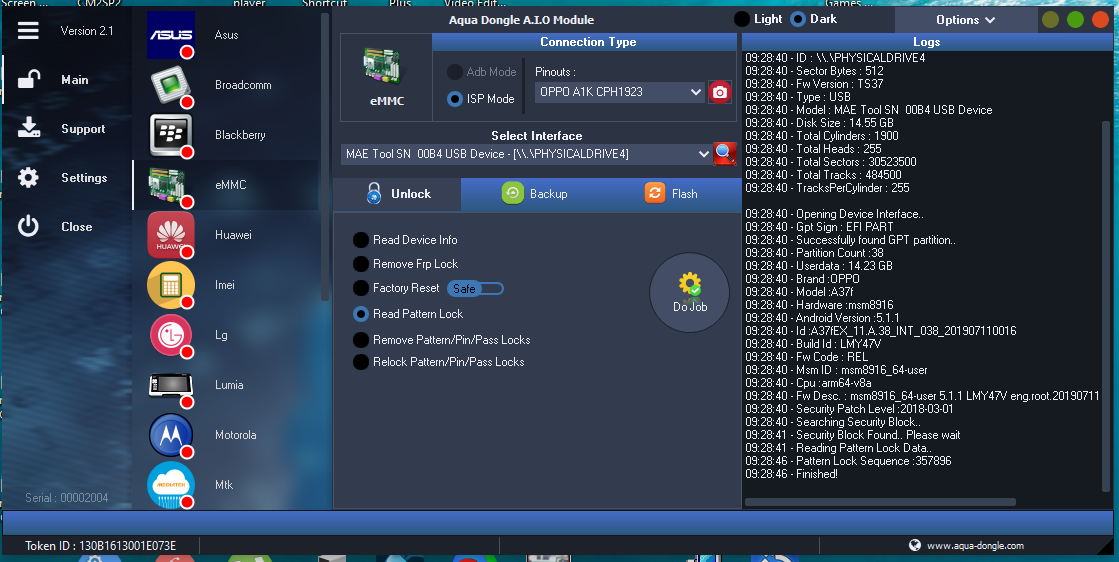
Task: Click the magnifier search interface icon
Action: click(724, 153)
